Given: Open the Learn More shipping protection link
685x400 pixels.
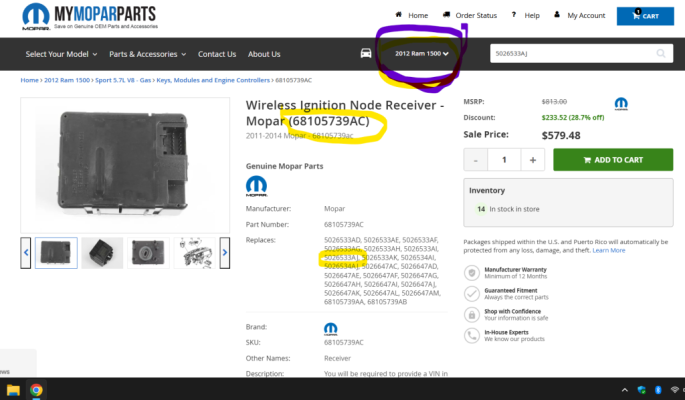Looking at the screenshot, I should pyautogui.click(x=609, y=250).
